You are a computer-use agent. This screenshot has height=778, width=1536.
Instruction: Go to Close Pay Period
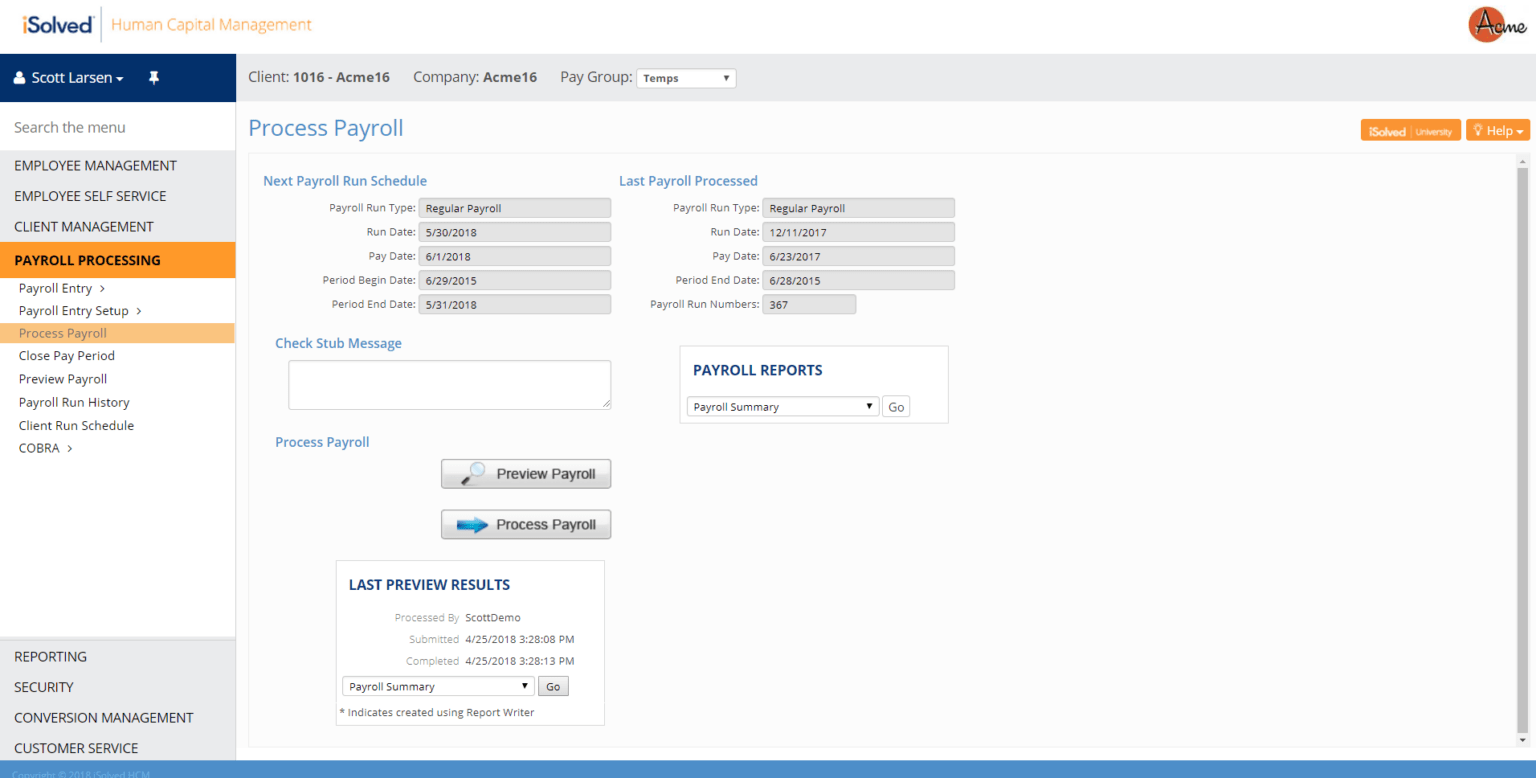[x=67, y=356]
